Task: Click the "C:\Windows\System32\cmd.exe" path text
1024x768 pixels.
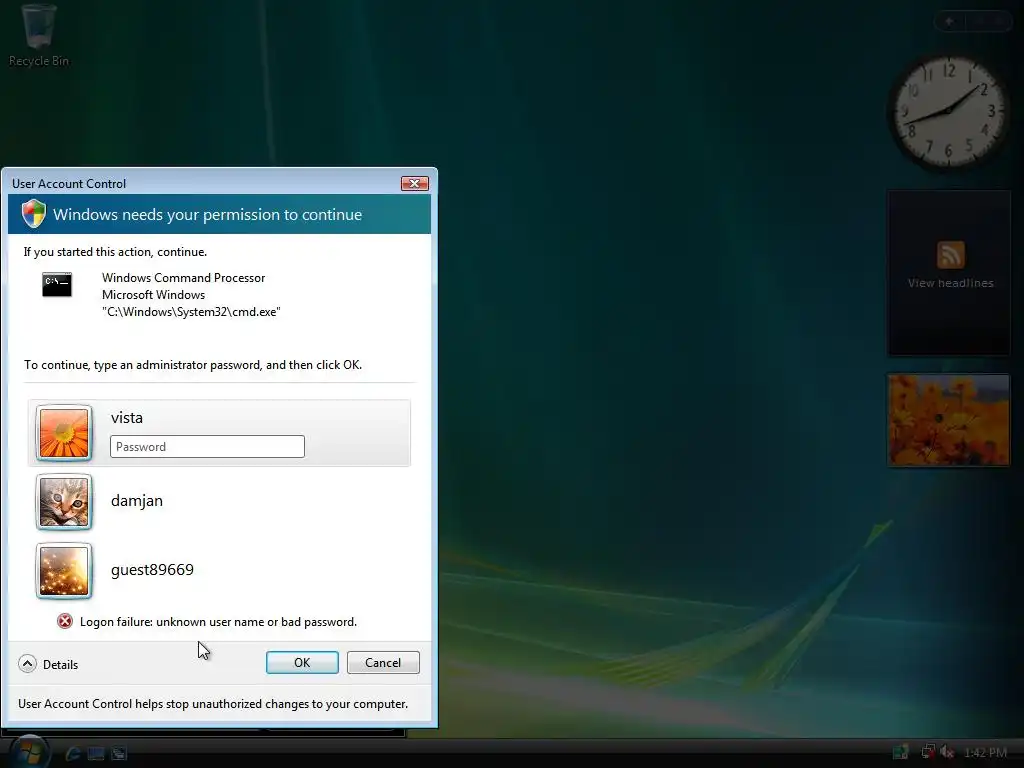Action: [x=191, y=312]
